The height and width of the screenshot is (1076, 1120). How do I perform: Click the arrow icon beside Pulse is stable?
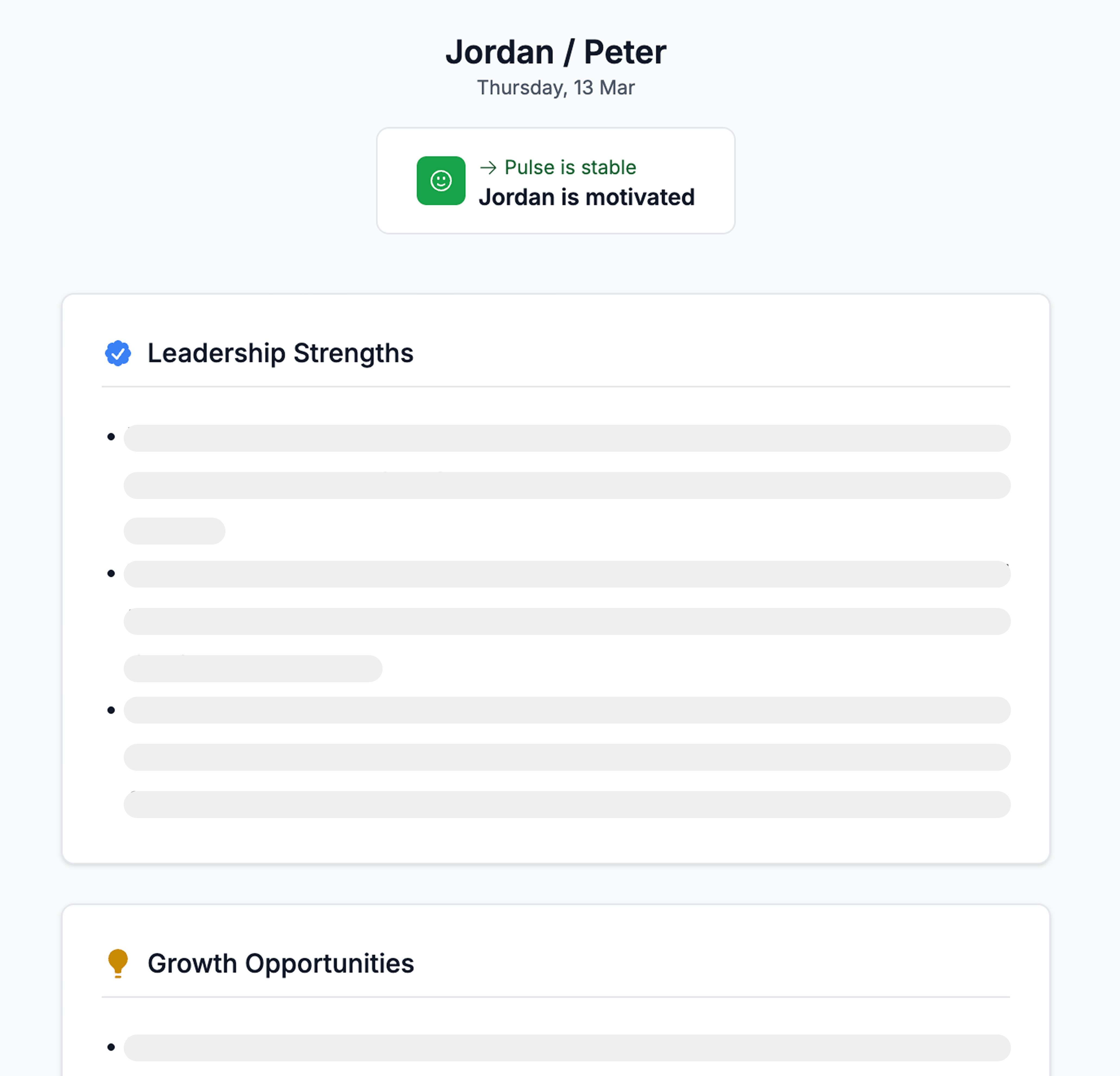(488, 167)
